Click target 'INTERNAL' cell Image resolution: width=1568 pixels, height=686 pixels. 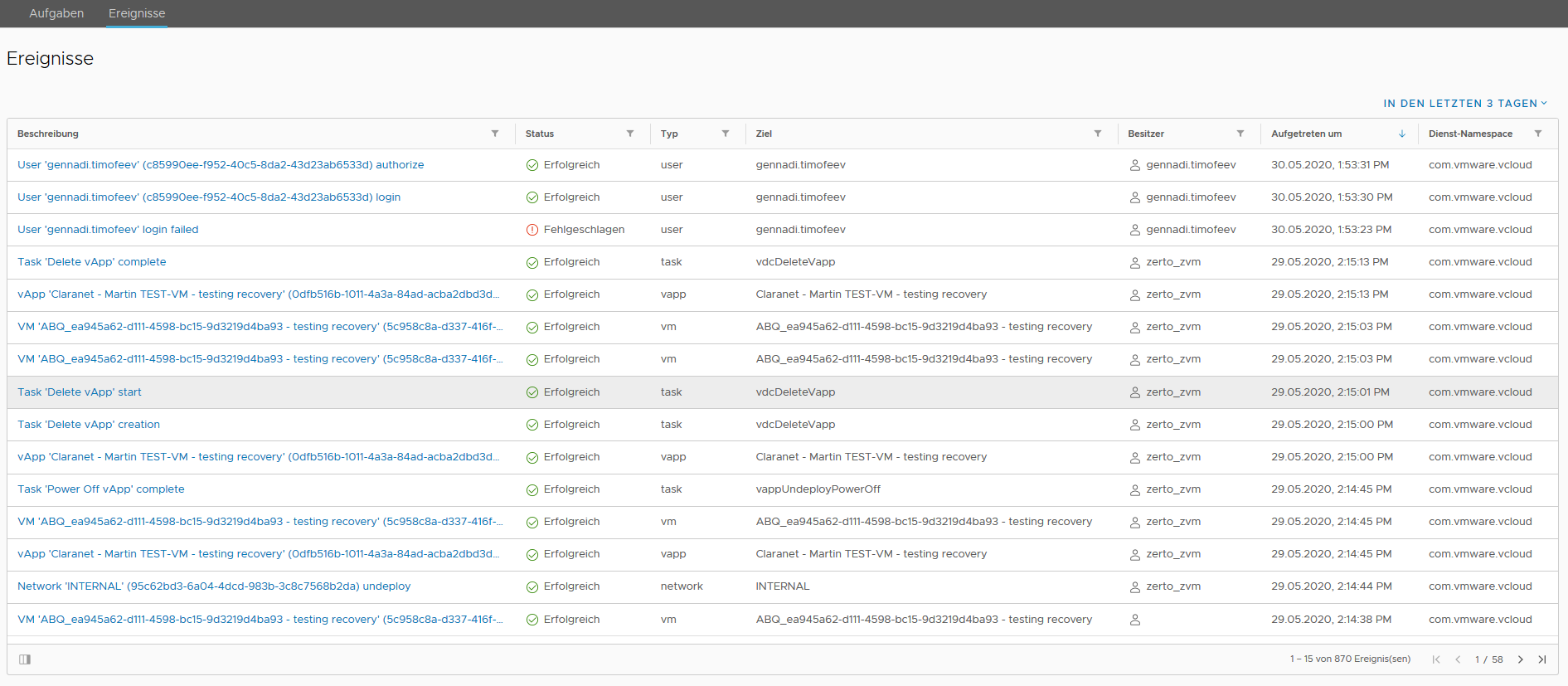tap(783, 586)
